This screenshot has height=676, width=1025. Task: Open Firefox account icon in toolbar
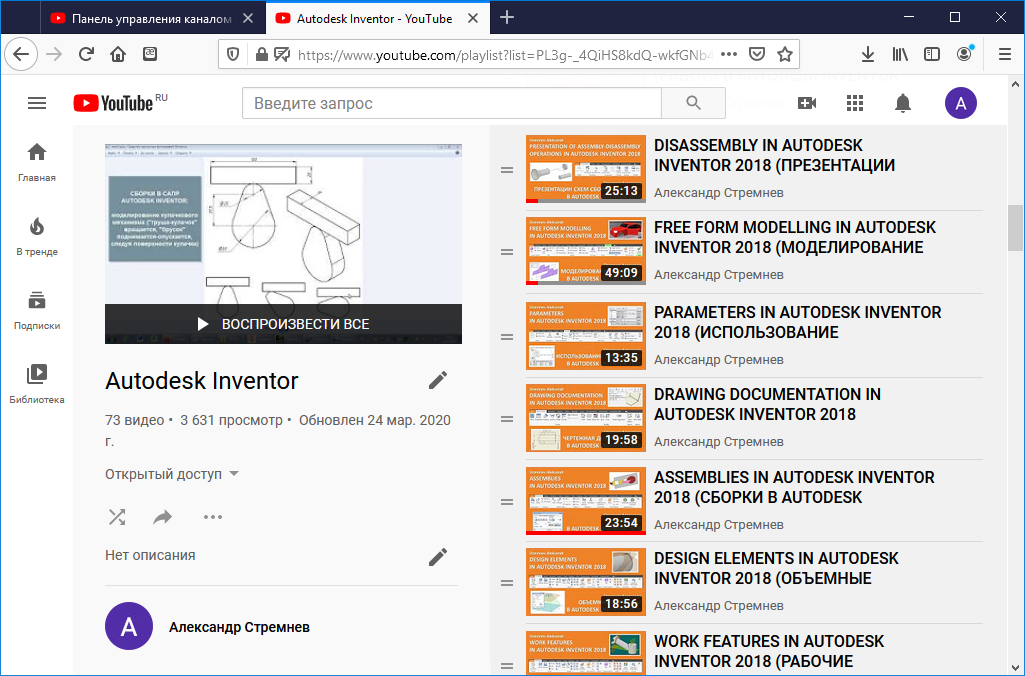964,54
